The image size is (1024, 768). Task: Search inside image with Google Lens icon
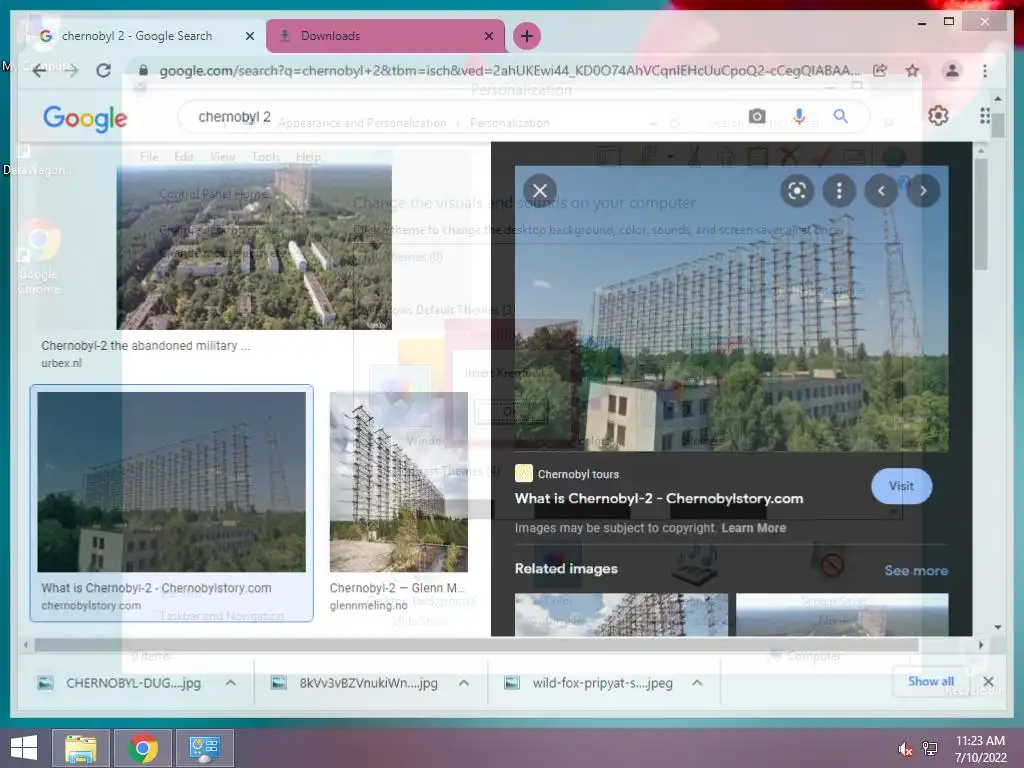[x=797, y=191]
